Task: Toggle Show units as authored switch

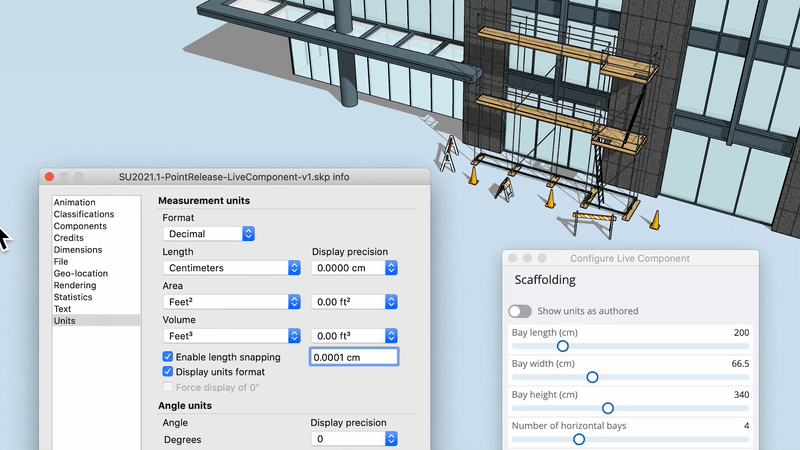Action: 520,311
